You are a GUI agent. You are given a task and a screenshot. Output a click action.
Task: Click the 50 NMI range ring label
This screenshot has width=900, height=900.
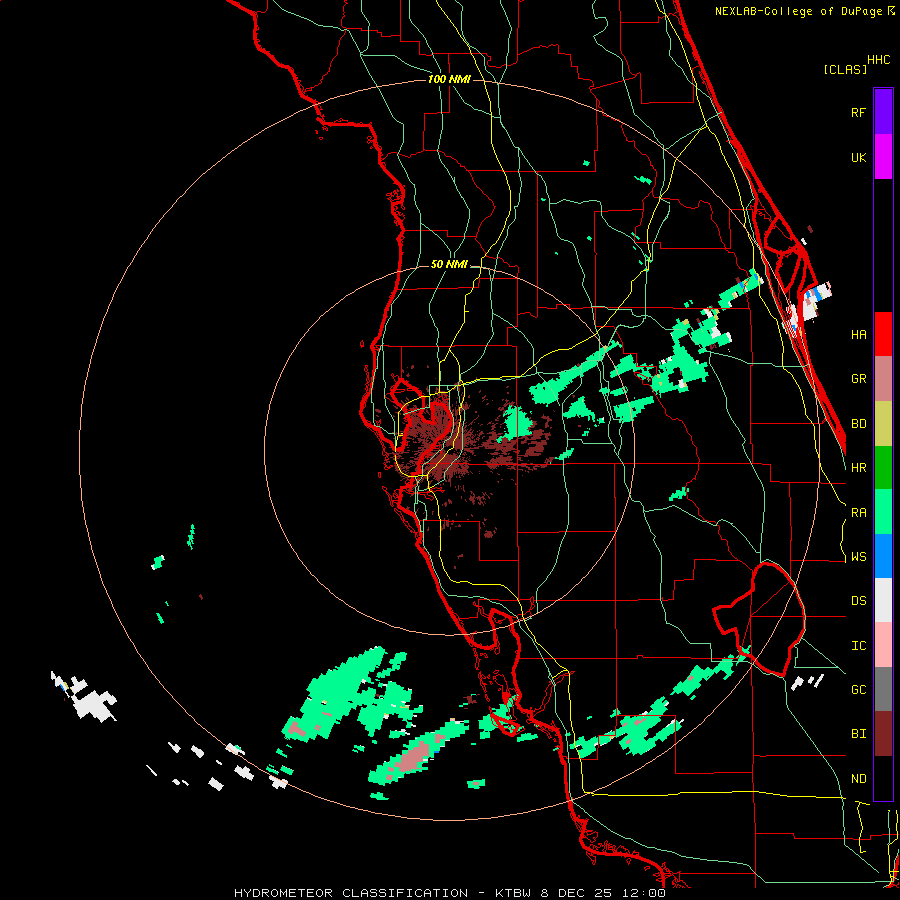449,264
